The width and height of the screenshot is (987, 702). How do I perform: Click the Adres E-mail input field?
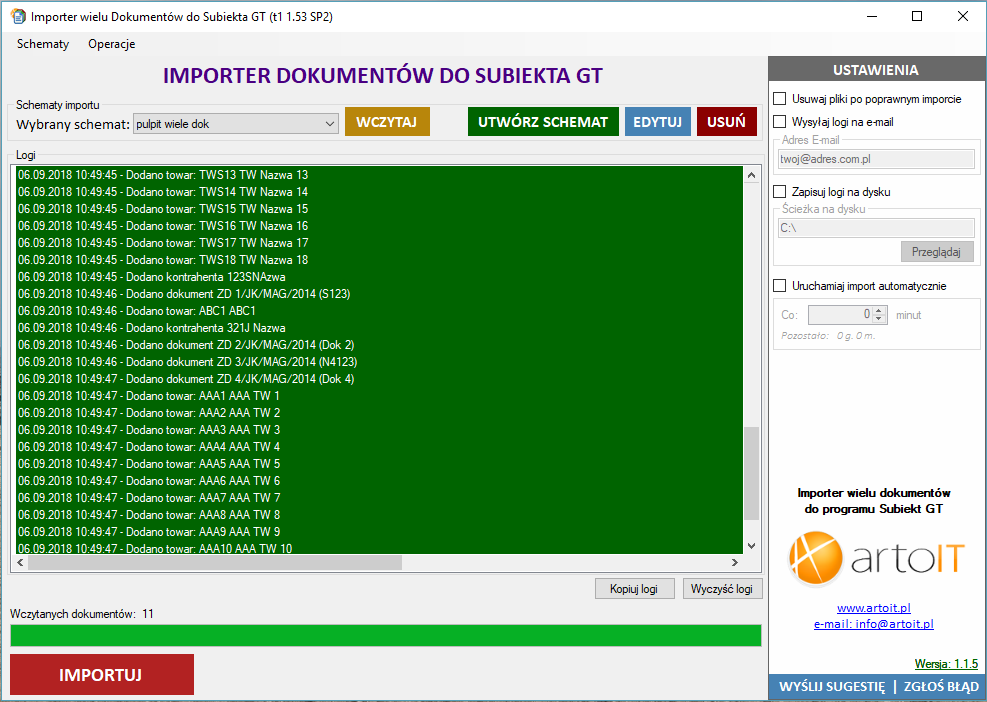[876, 159]
